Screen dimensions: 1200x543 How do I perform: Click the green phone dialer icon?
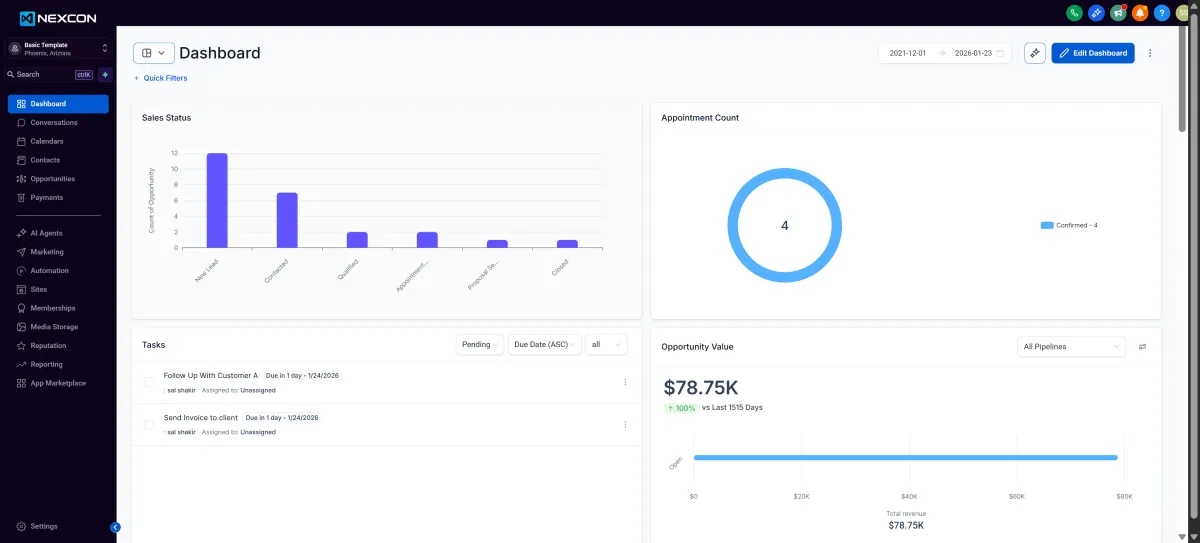[x=1075, y=13]
